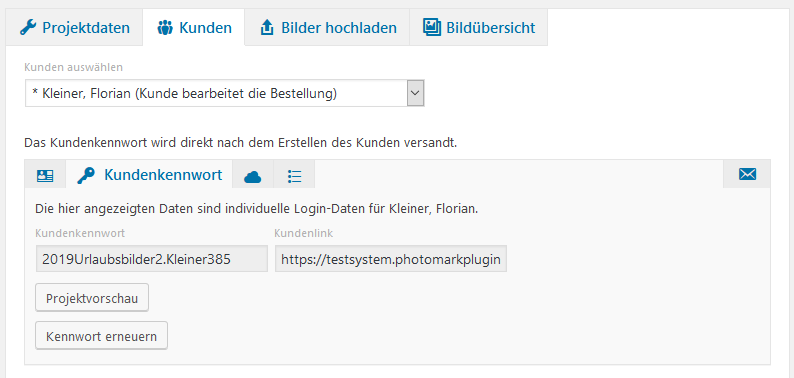Open the Bilder hochladen tab
The width and height of the screenshot is (794, 378).
coord(327,27)
